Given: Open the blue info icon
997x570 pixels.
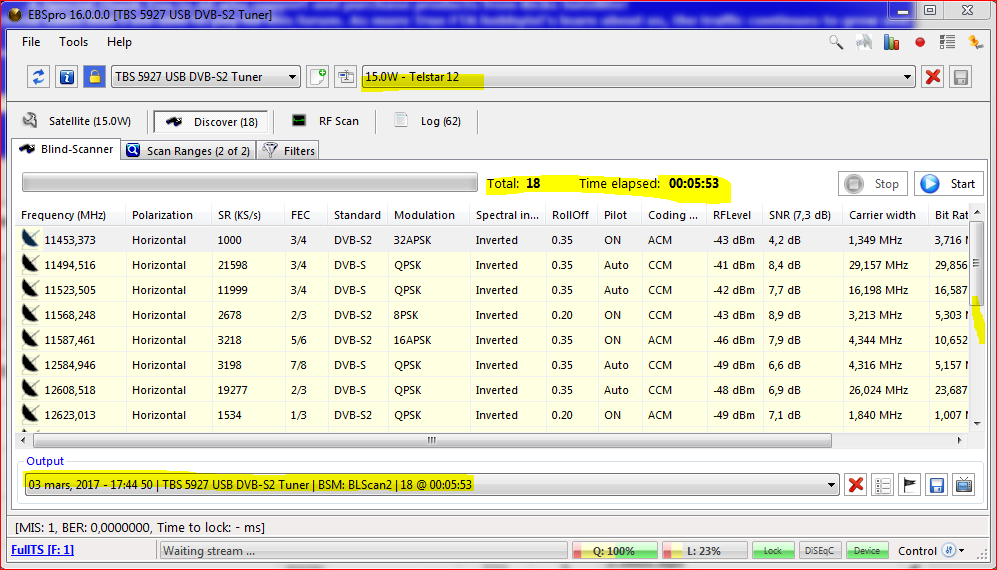Looking at the screenshot, I should (x=67, y=77).
